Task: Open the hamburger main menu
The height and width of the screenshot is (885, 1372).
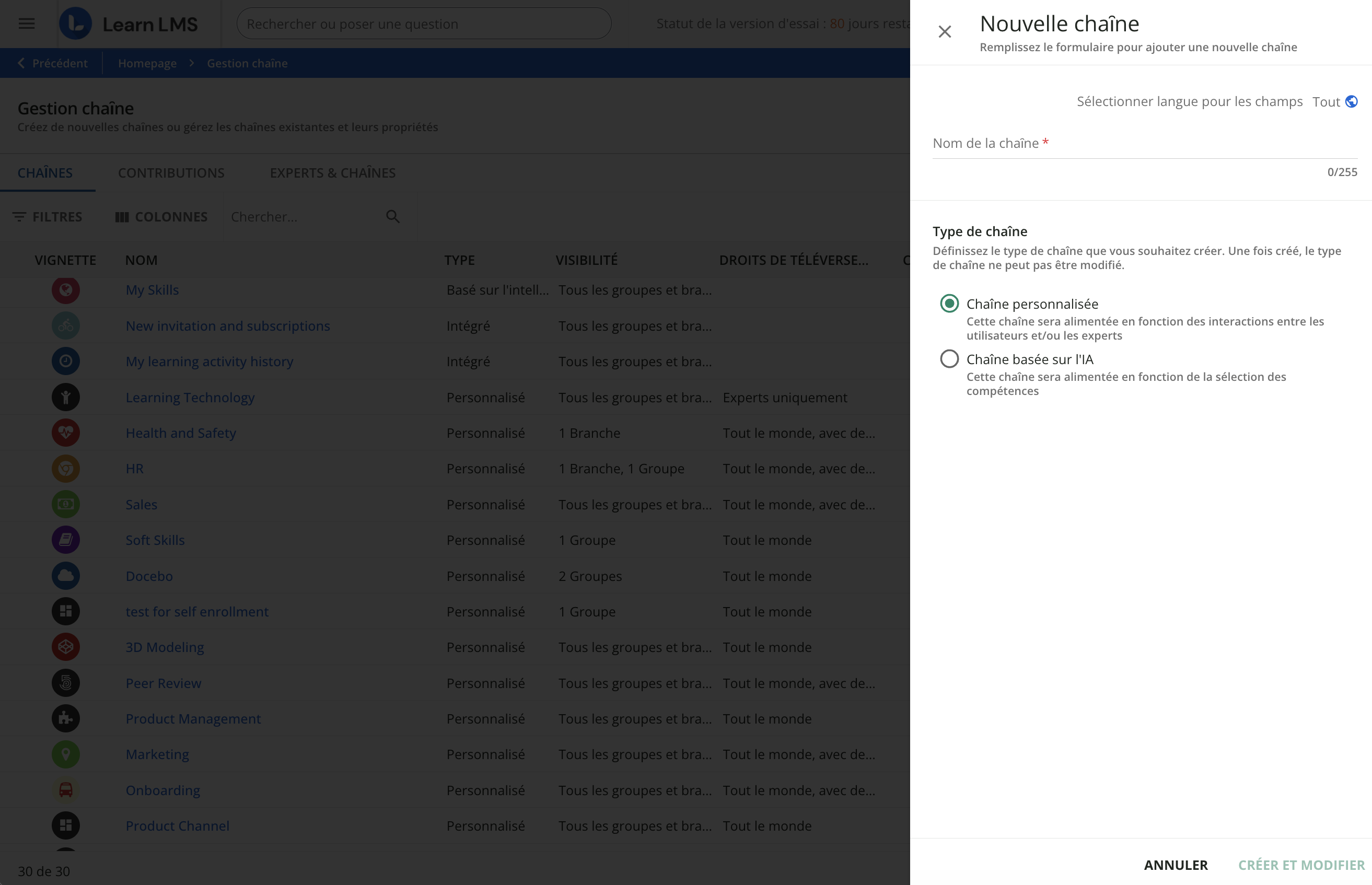Action: pyautogui.click(x=27, y=24)
